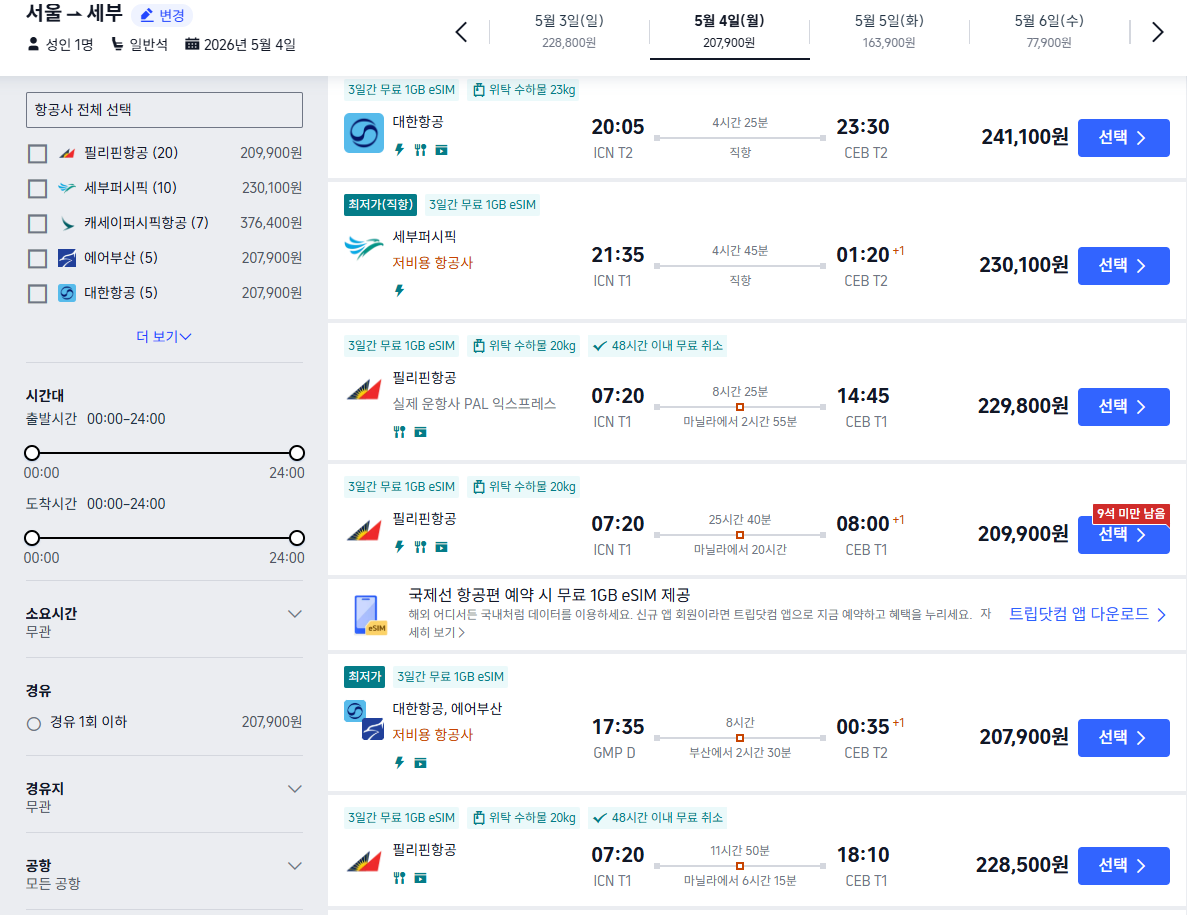Viewport: 1187px width, 915px height.
Task: Click the 항공사 전체 선택 field
Action: coord(164,110)
